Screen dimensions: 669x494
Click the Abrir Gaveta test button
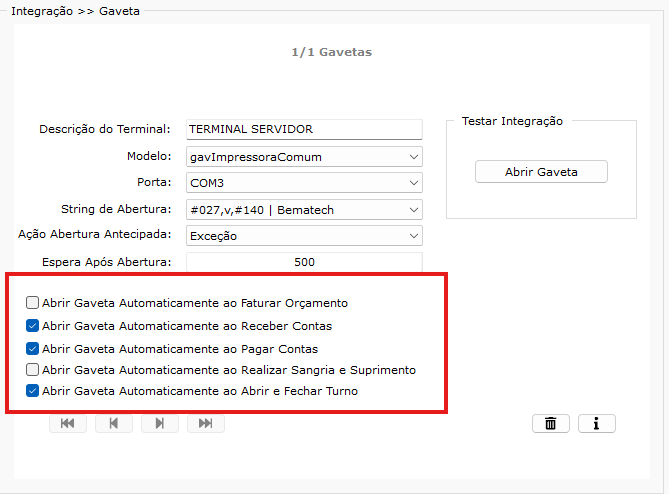tap(541, 172)
